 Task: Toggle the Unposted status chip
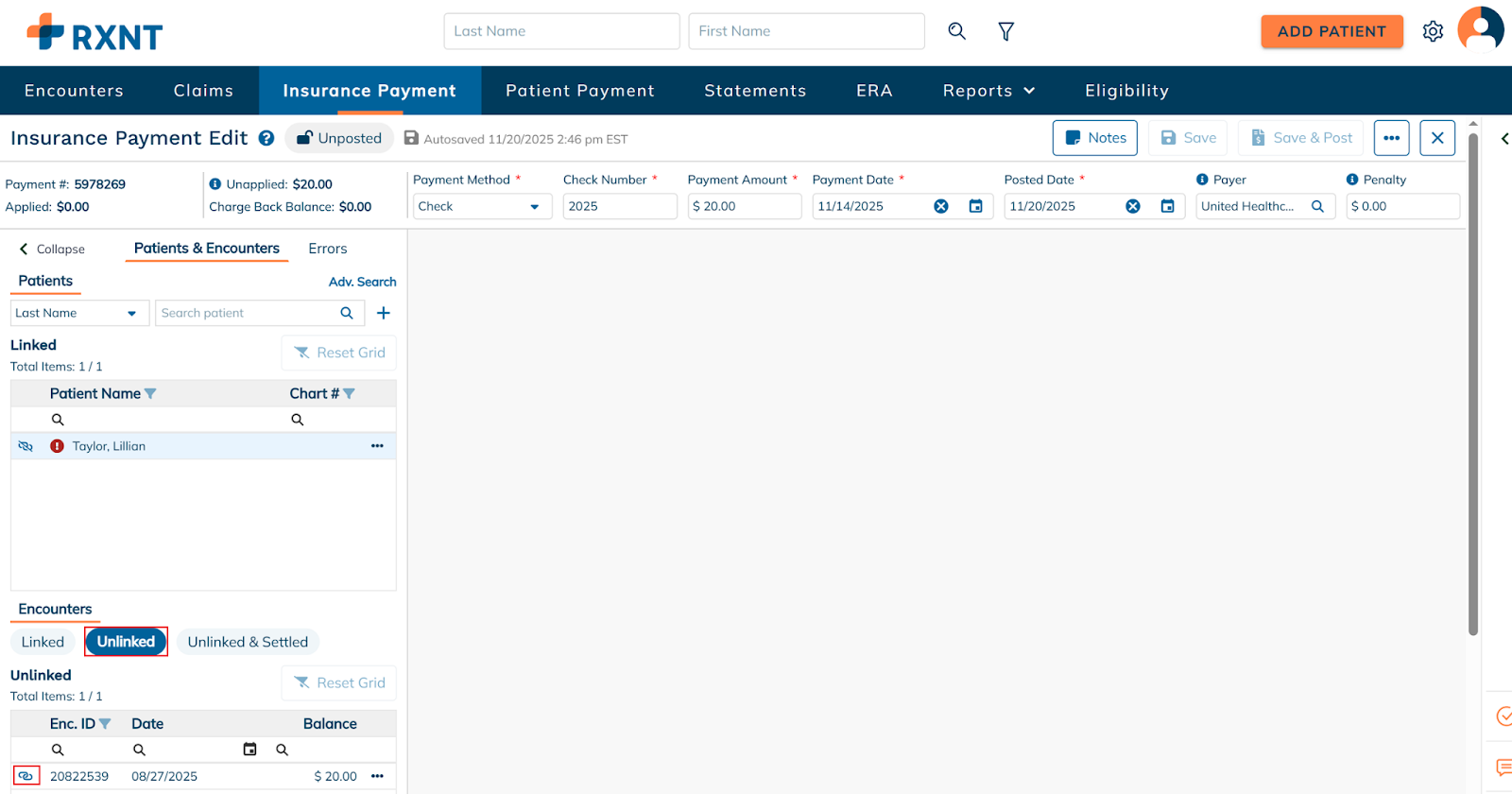coord(339,138)
